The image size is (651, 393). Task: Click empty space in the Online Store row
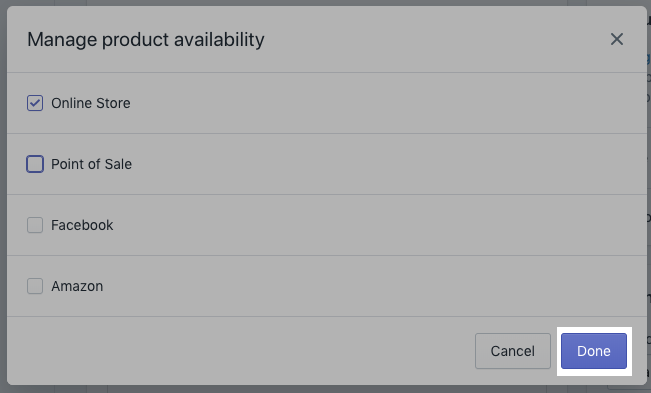[374, 103]
